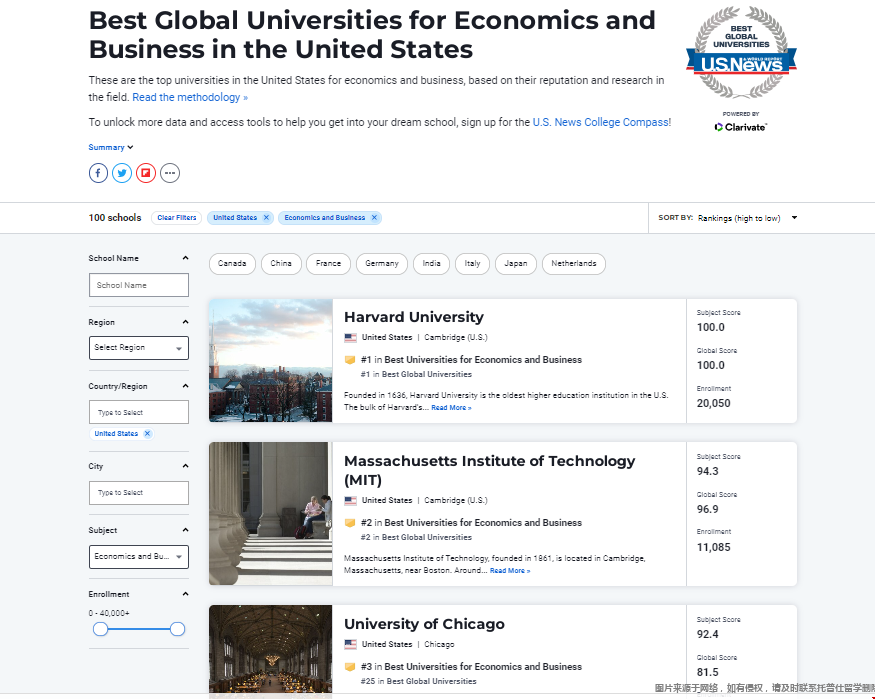Click the flag icon in the MIT card
The width and height of the screenshot is (875, 699).
tap(350, 500)
